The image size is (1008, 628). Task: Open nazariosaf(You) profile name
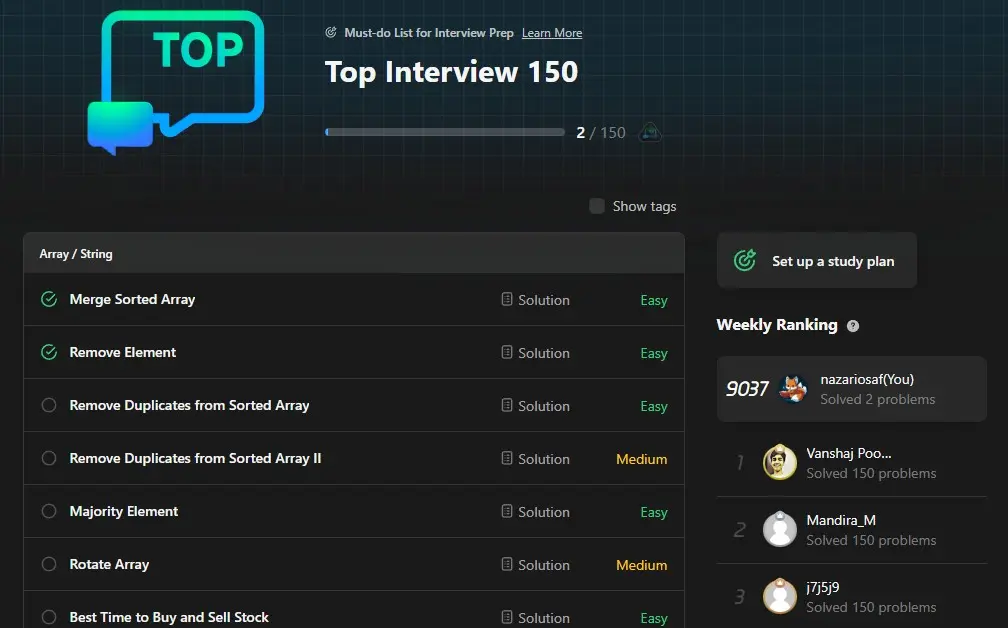(867, 379)
